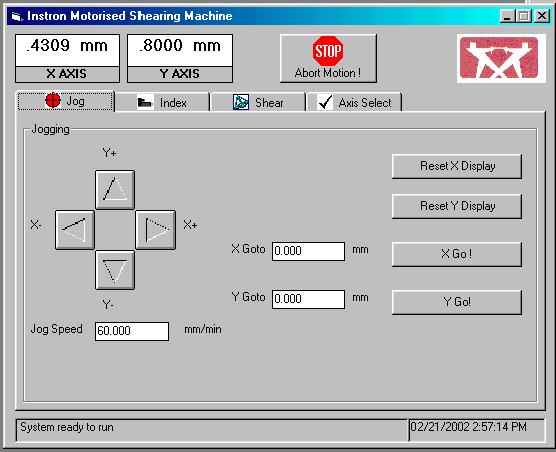Click the app icon in the title bar
The height and width of the screenshot is (452, 556).
point(17,16)
